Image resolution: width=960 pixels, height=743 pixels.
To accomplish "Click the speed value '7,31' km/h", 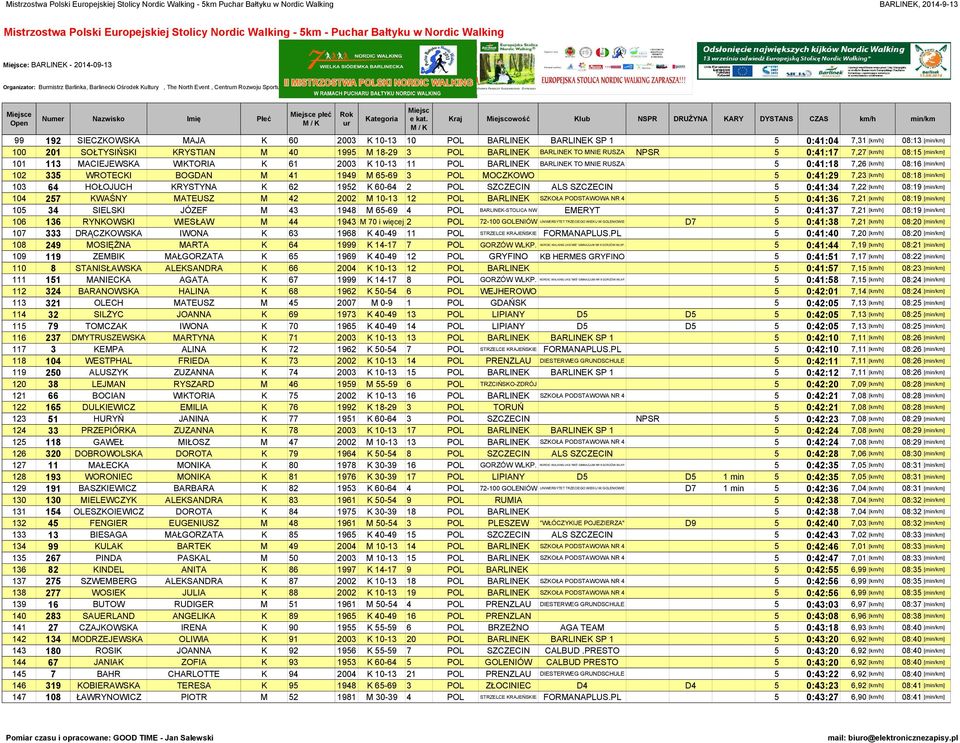I will [858, 141].
